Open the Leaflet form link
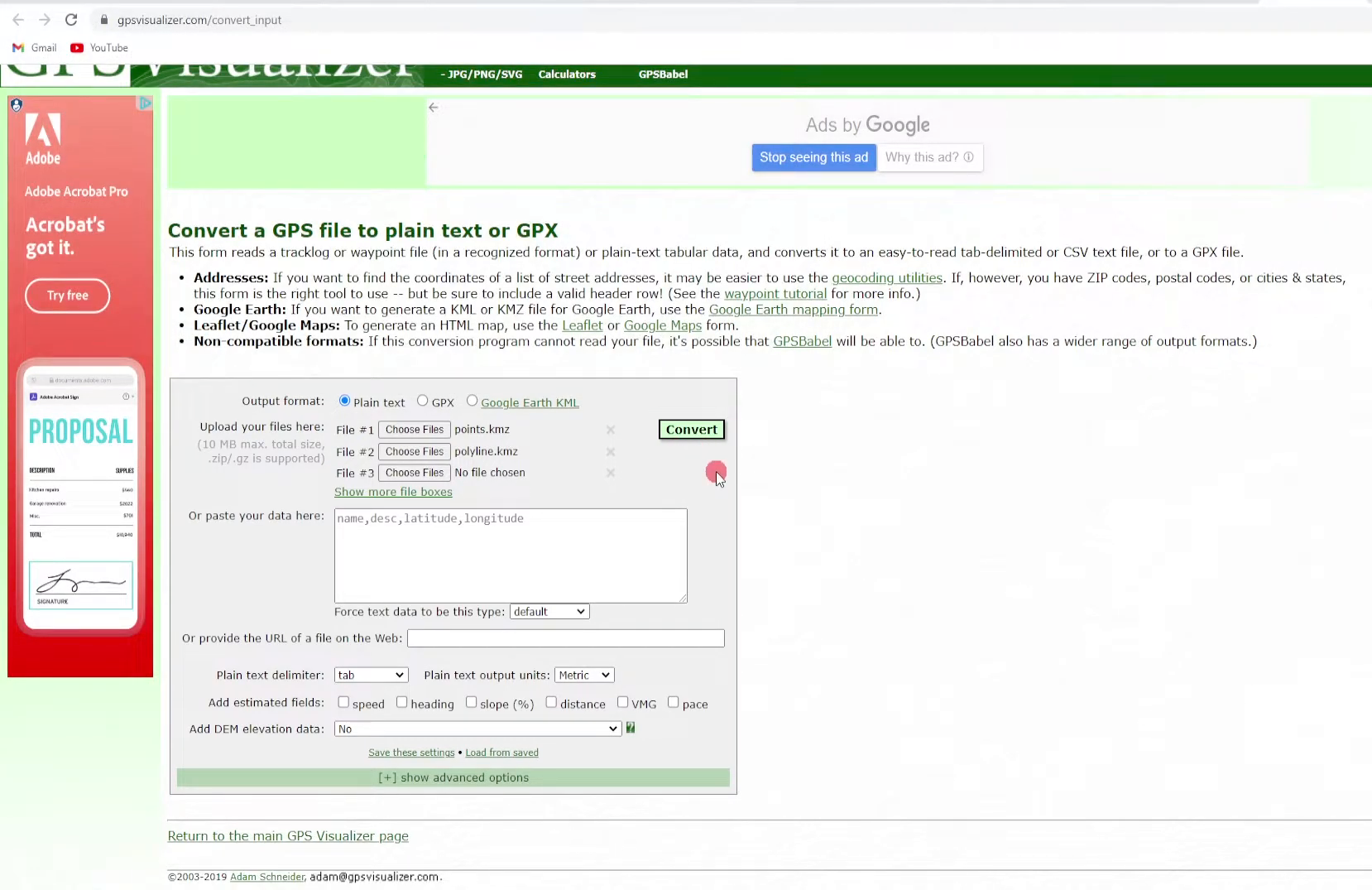1372x890 pixels. point(583,325)
